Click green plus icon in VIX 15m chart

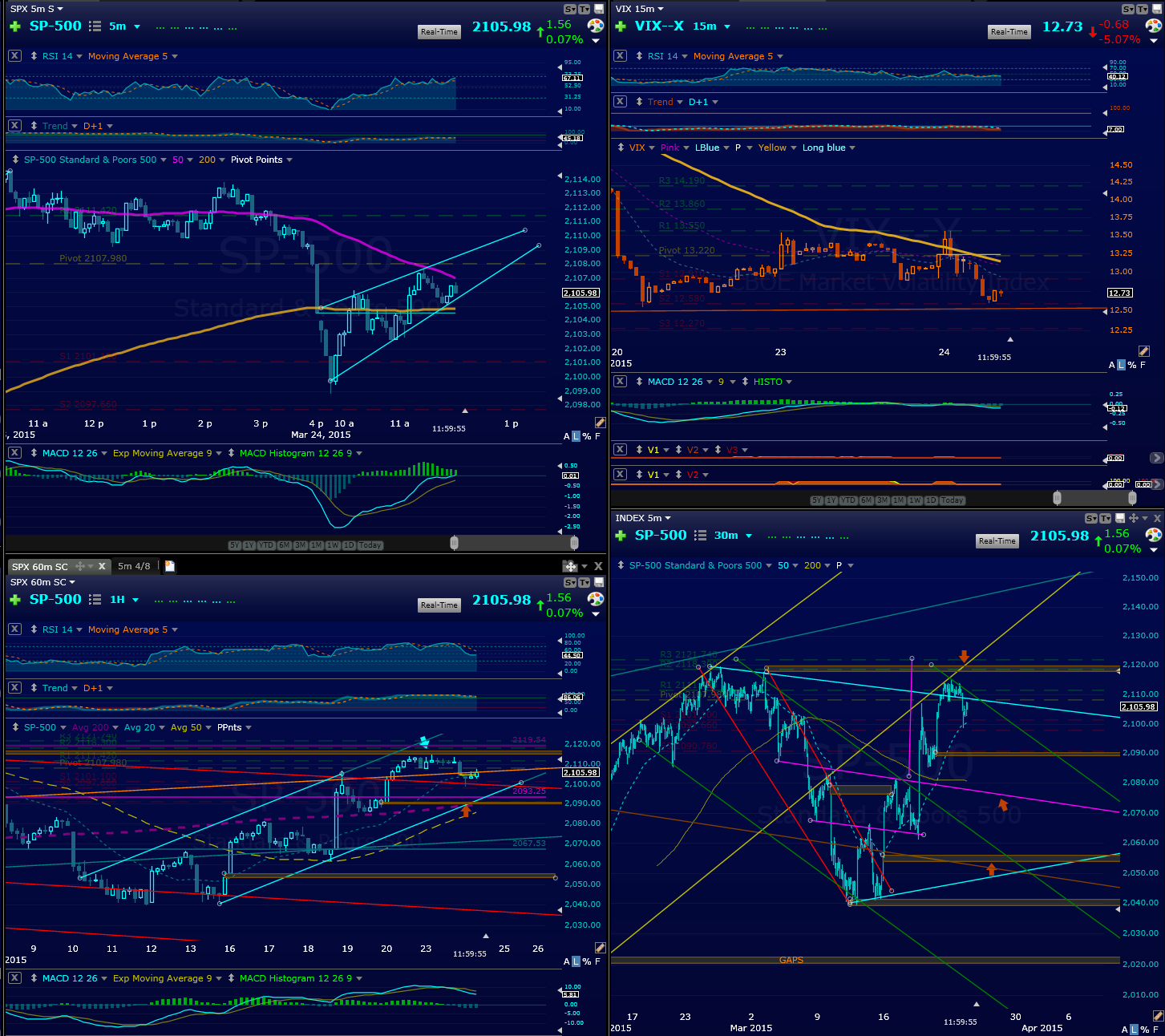tap(620, 26)
